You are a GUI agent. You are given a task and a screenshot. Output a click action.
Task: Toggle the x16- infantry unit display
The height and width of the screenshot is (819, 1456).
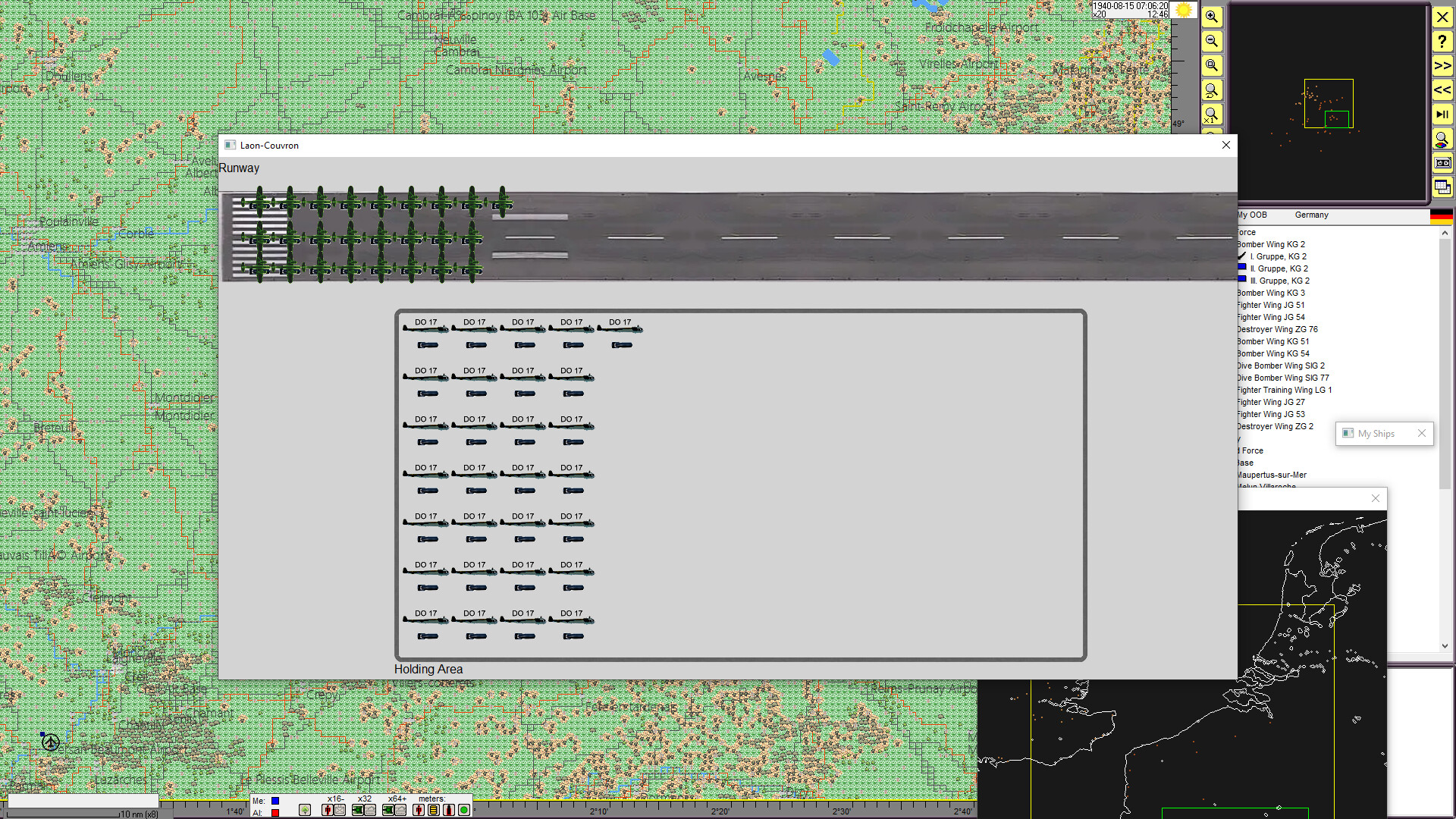click(x=328, y=810)
